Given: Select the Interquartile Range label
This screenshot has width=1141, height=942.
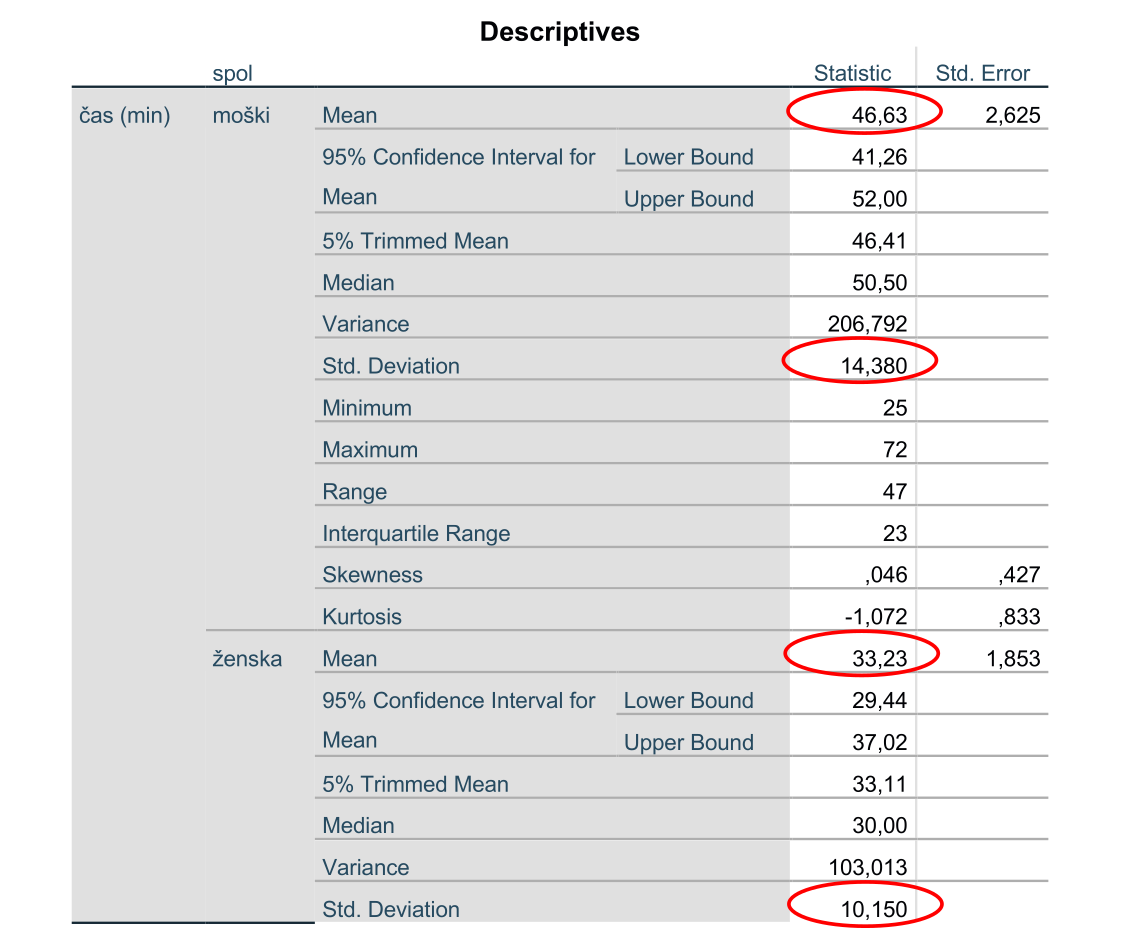Looking at the screenshot, I should [416, 533].
